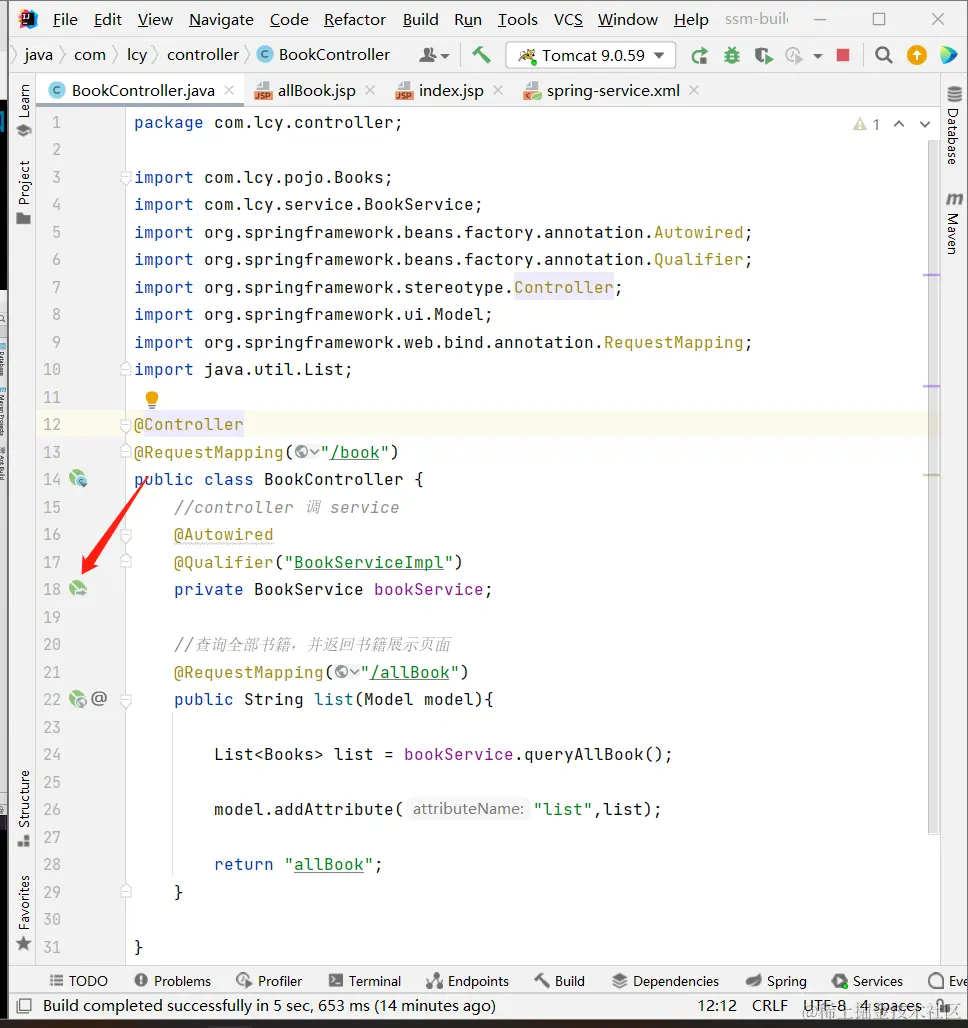Click Spring bean gutter icon on line 14
Screen dimensions: 968x1028
(x=78, y=479)
